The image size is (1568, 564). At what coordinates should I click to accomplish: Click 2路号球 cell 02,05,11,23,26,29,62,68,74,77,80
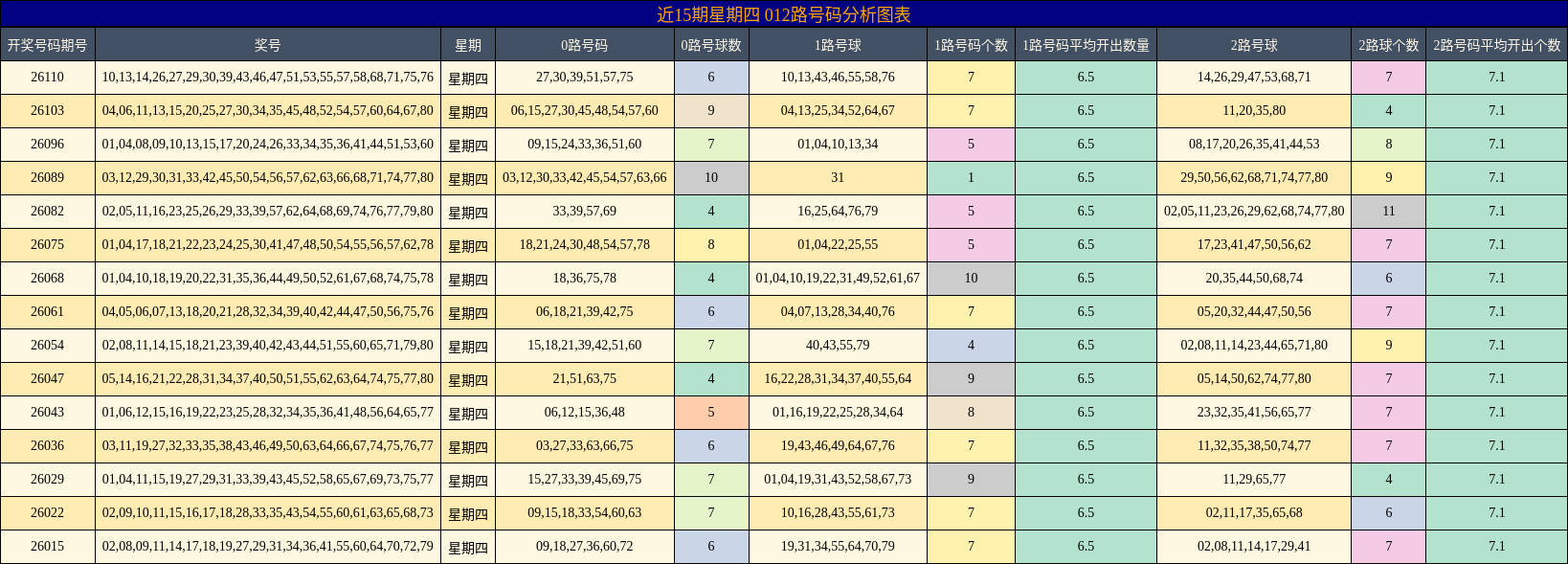[1254, 212]
